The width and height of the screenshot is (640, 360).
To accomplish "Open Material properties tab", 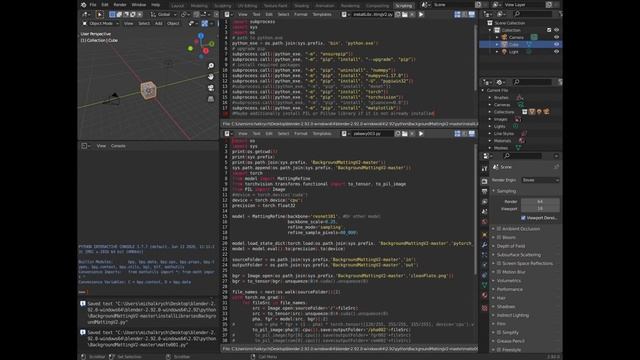I will click(x=484, y=296).
